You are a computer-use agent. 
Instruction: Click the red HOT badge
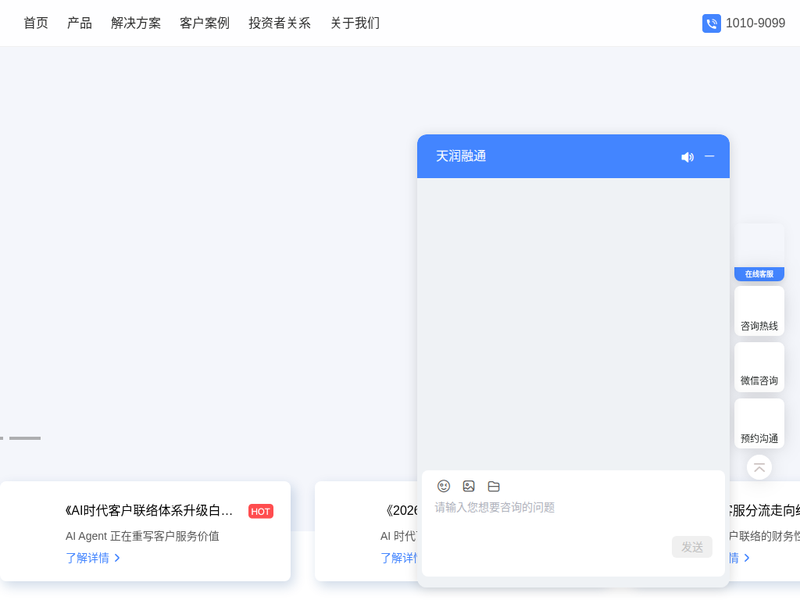click(261, 511)
